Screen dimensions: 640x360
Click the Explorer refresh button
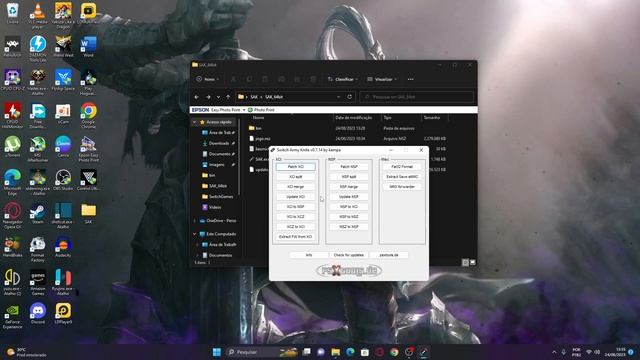(x=350, y=97)
